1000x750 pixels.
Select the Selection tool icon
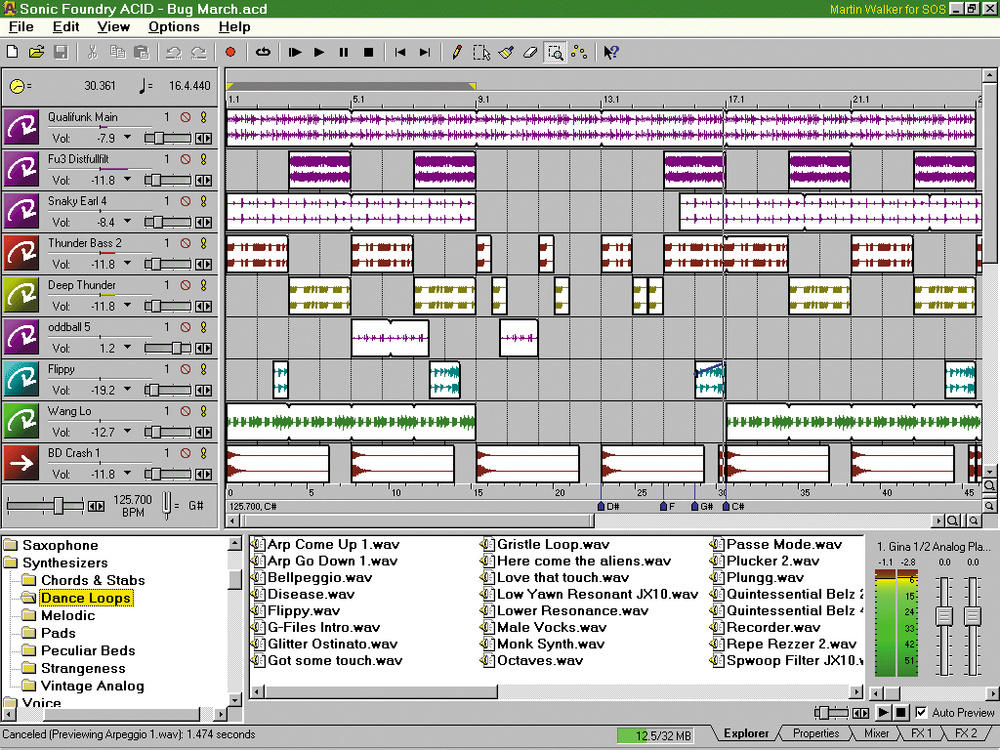click(x=482, y=52)
